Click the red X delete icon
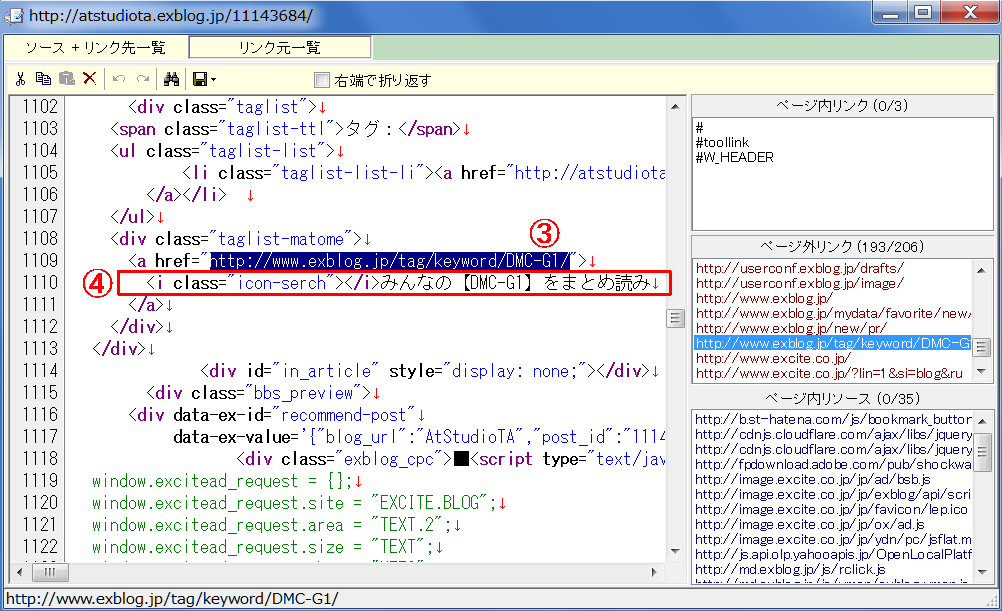1002x611 pixels. [90, 79]
